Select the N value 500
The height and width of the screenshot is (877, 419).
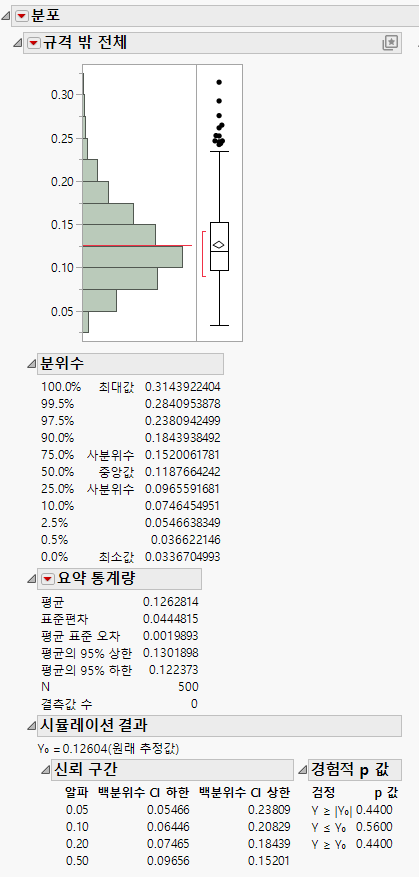pos(189,687)
